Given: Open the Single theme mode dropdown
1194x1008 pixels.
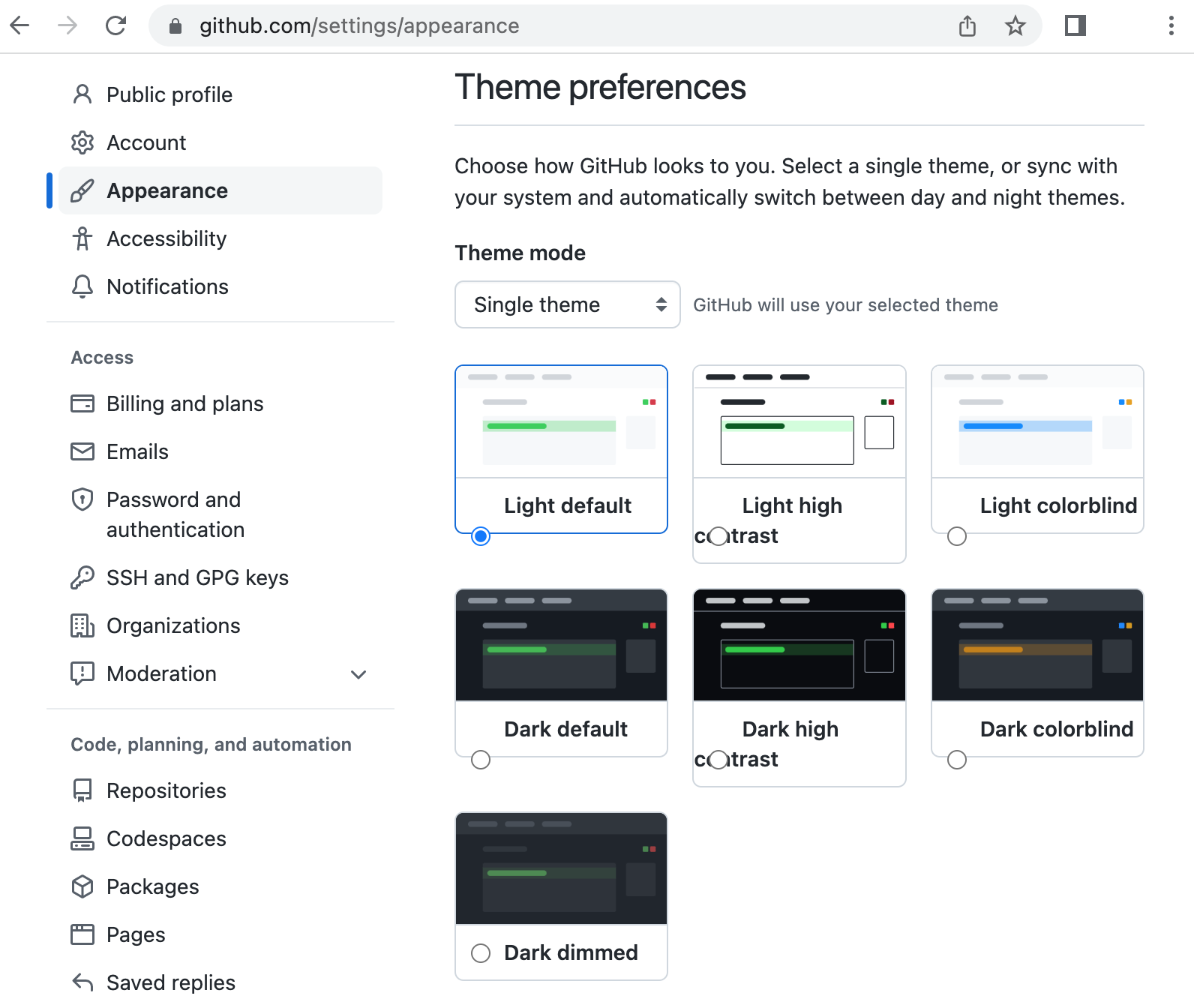Looking at the screenshot, I should pyautogui.click(x=568, y=304).
